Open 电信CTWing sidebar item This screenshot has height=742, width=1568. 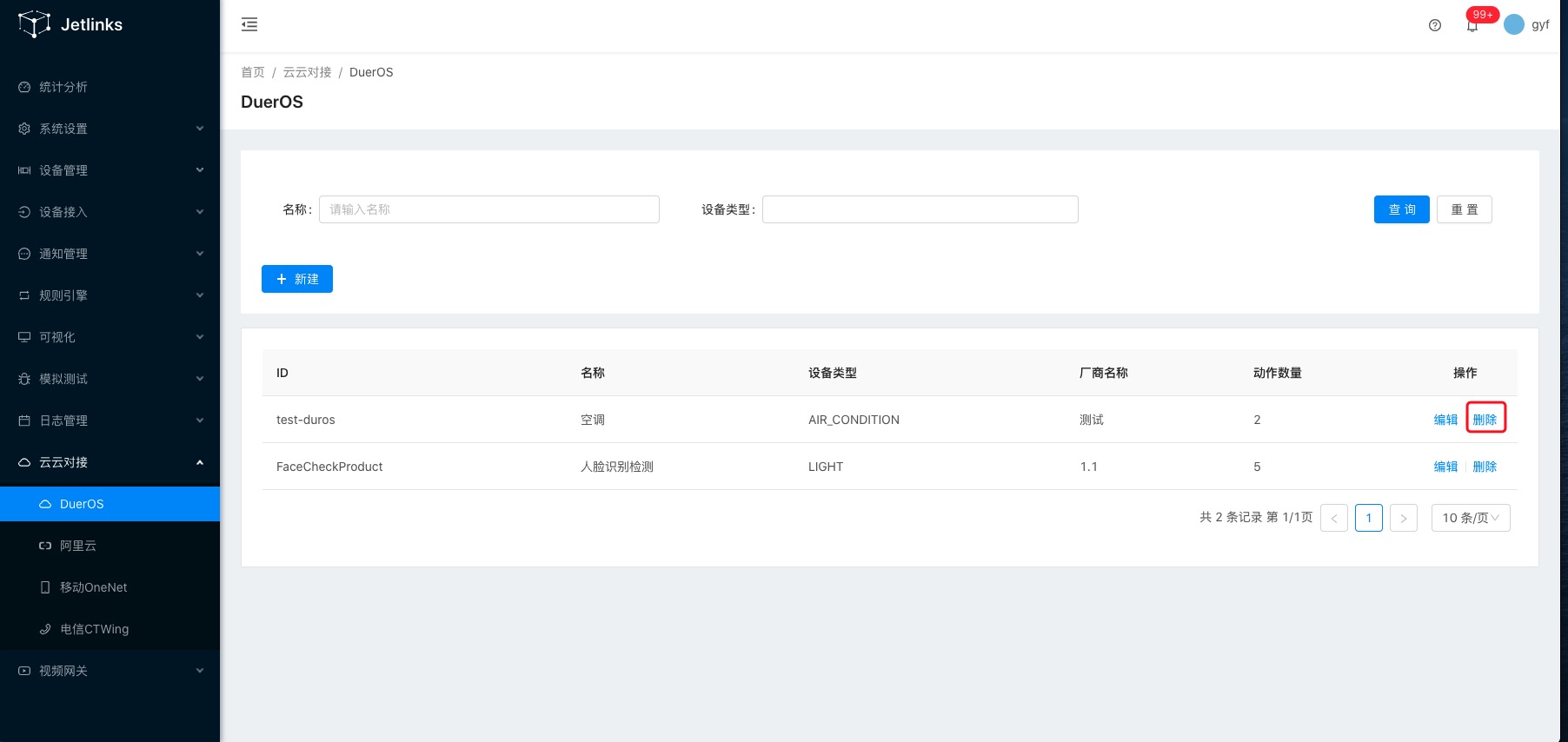94,629
